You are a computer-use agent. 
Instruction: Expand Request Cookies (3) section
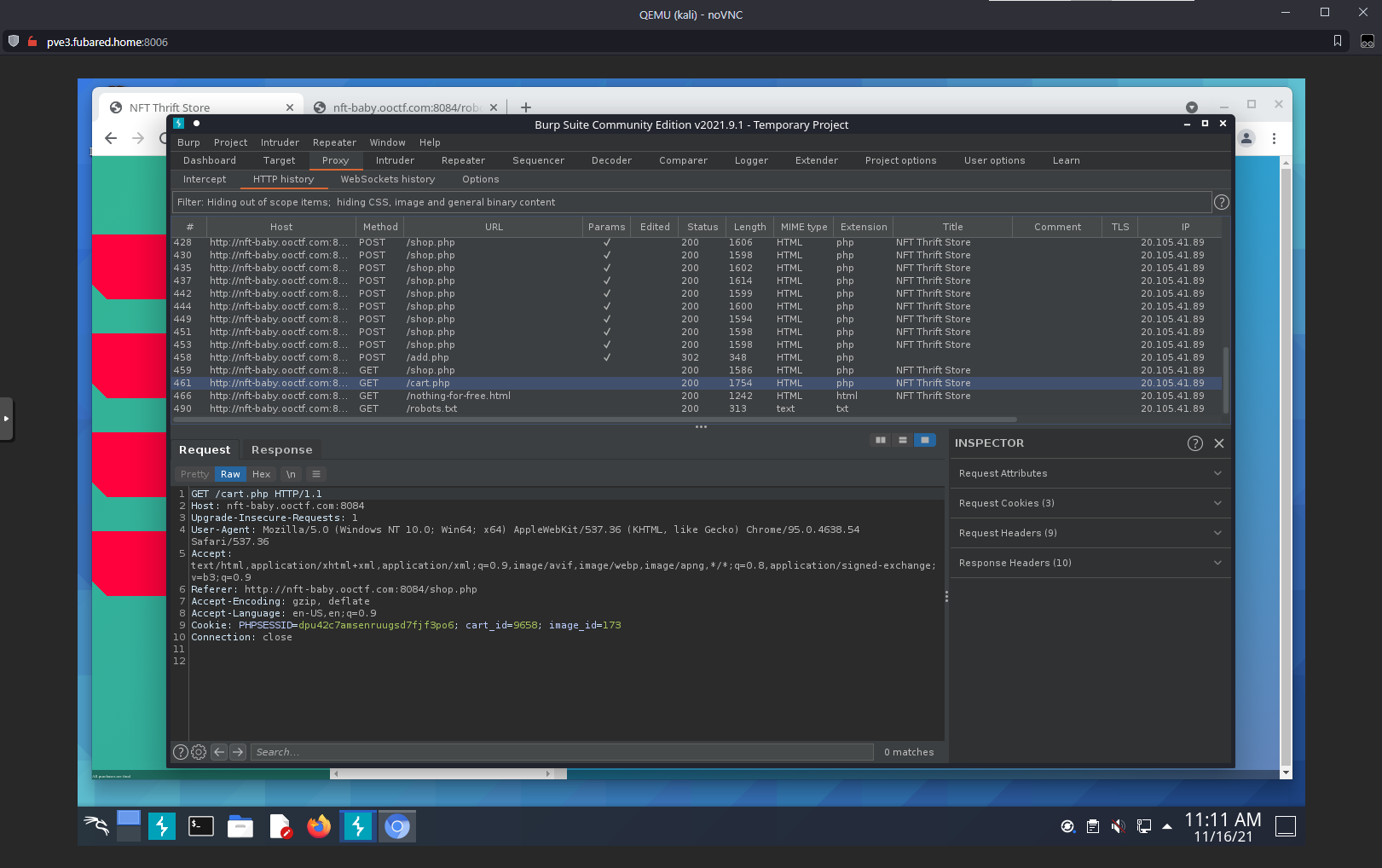pyautogui.click(x=1090, y=503)
